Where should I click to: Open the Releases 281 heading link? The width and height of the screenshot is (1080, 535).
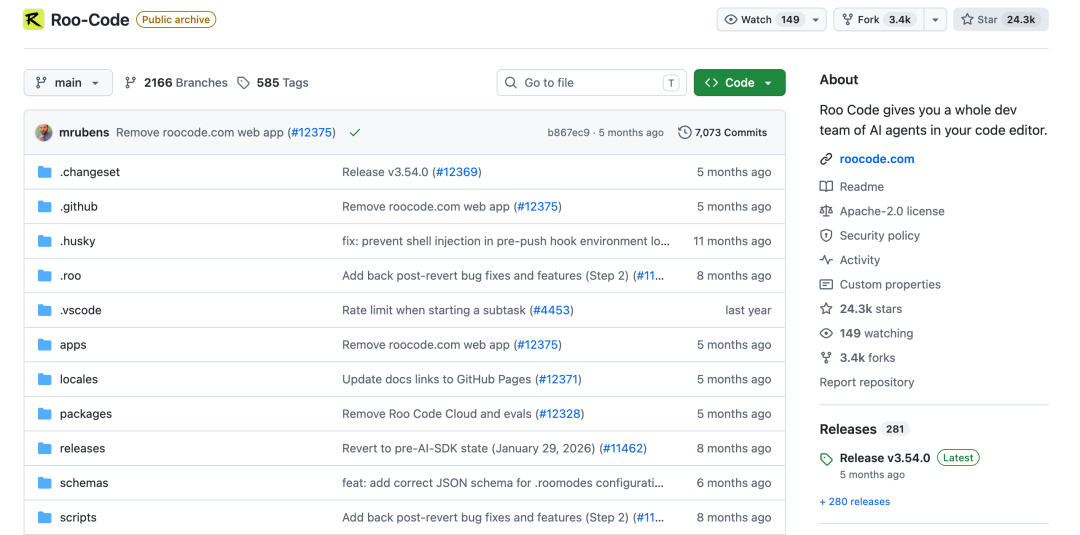click(864, 429)
